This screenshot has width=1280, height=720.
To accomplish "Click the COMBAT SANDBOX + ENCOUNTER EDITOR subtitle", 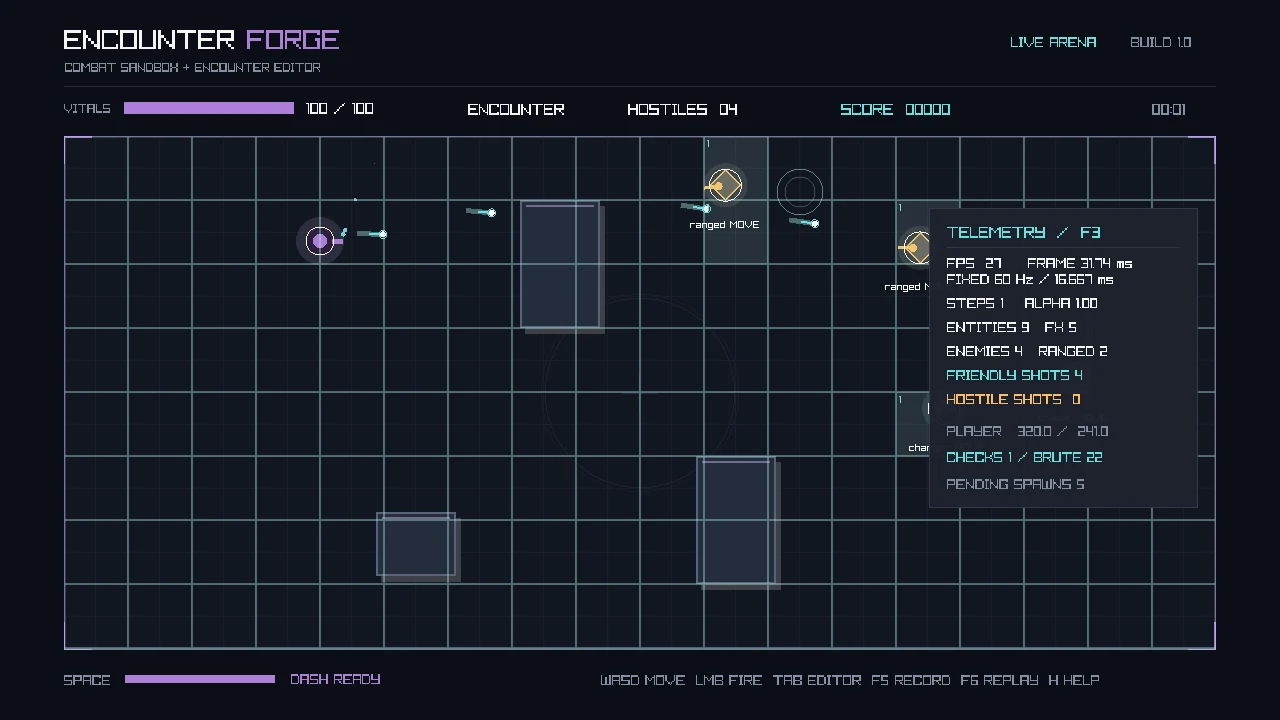I will pyautogui.click(x=192, y=67).
